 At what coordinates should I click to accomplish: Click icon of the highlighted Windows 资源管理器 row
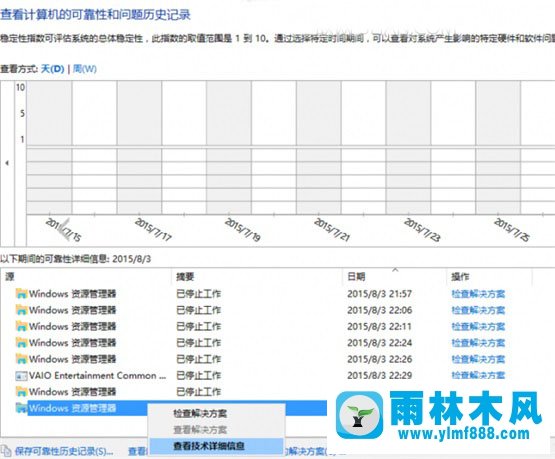click(x=21, y=408)
